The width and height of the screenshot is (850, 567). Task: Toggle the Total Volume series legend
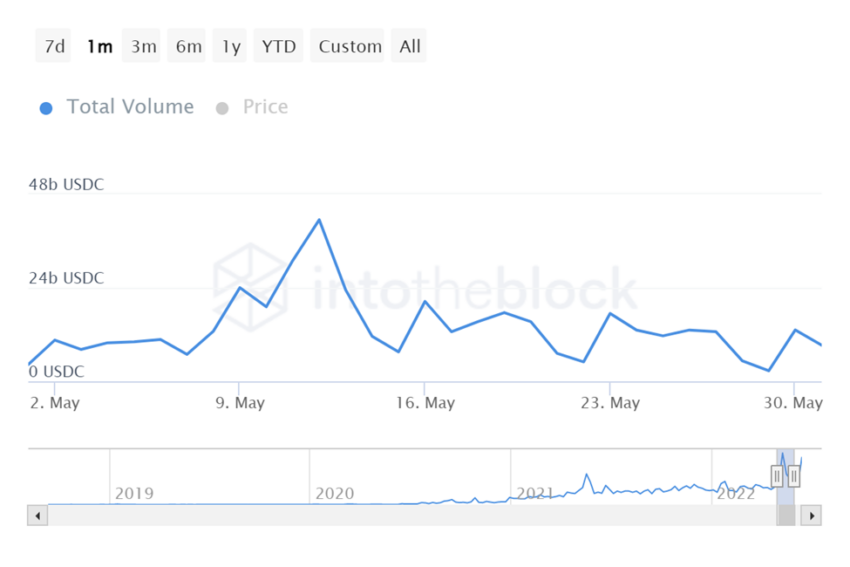click(130, 107)
